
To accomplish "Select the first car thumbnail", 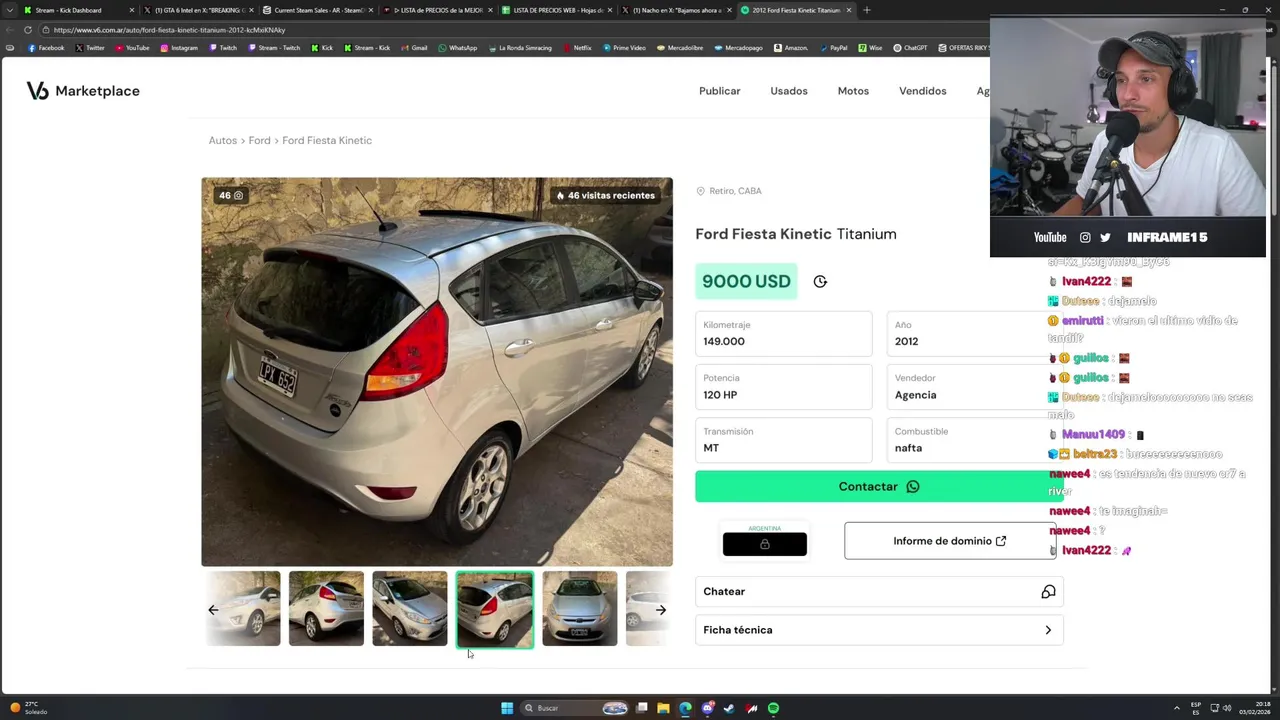I will 243,609.
